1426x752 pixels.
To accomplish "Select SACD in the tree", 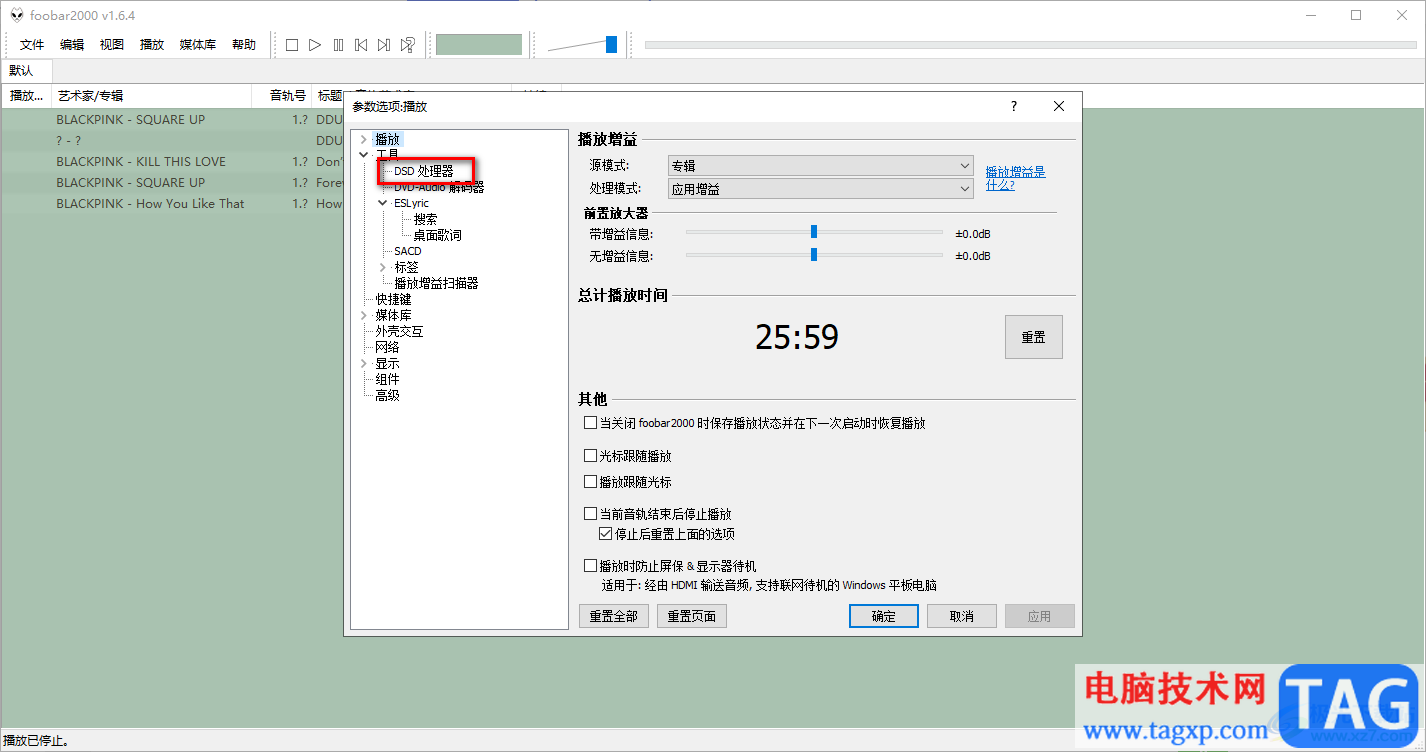I will [408, 251].
